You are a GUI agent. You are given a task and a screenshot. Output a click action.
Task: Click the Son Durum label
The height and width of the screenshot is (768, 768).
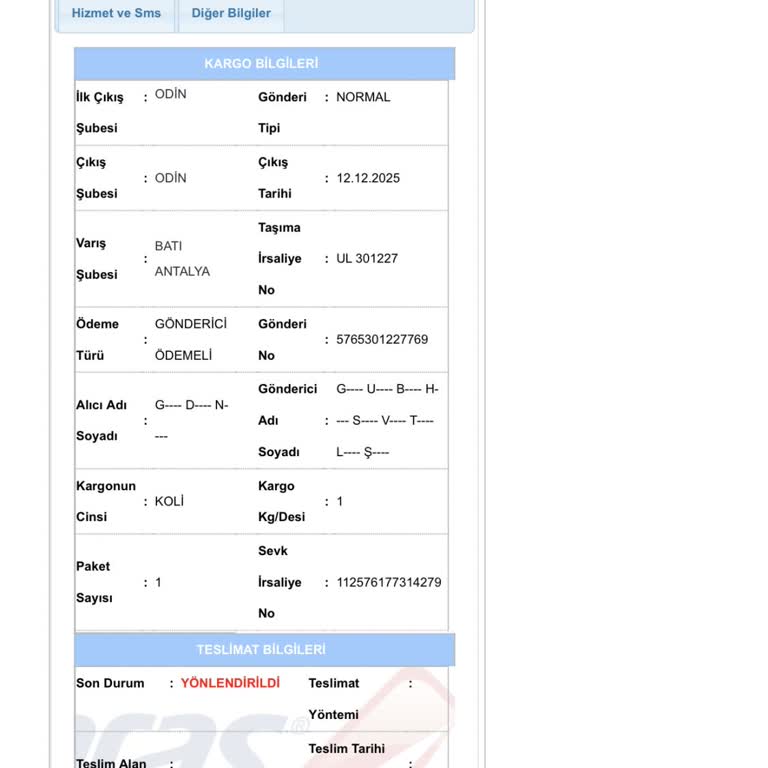point(110,683)
